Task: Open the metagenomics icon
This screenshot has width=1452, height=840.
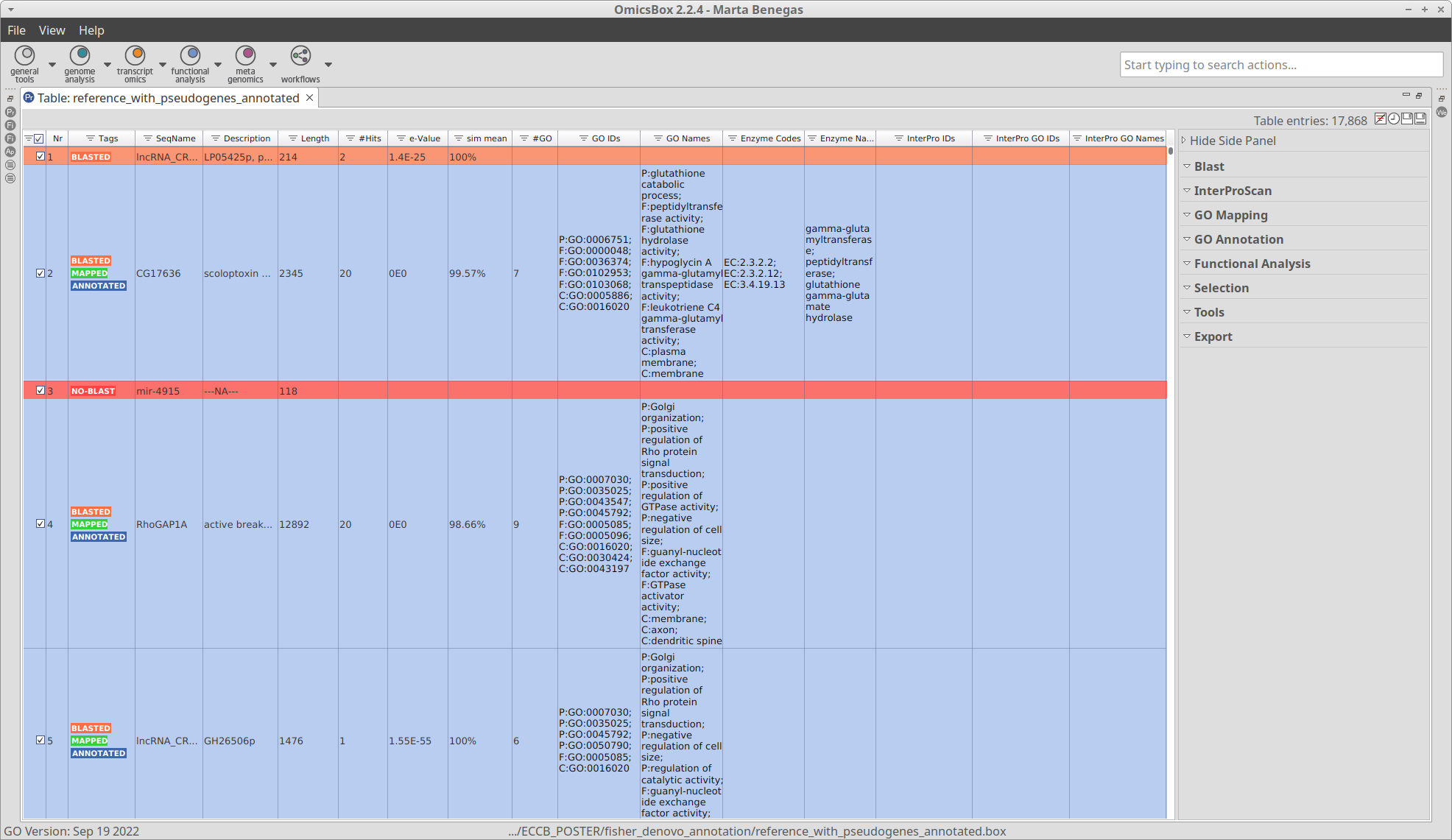Action: (x=245, y=57)
